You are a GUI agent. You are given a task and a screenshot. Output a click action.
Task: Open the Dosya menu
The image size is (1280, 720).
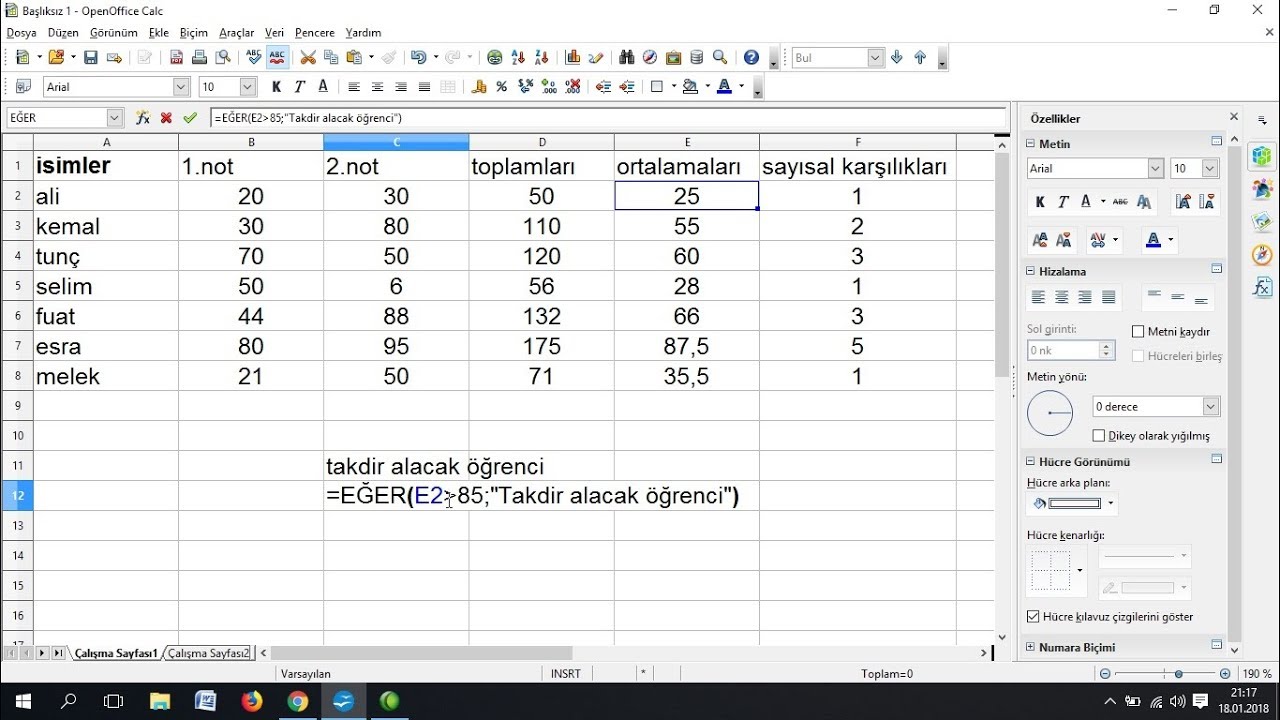(21, 33)
